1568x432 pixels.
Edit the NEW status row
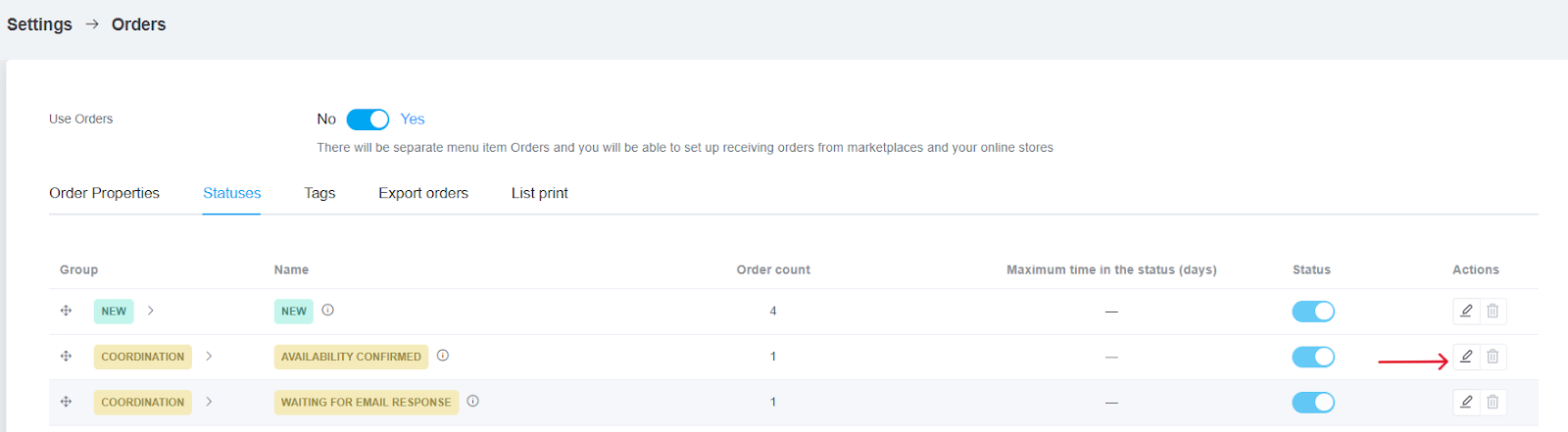1466,312
